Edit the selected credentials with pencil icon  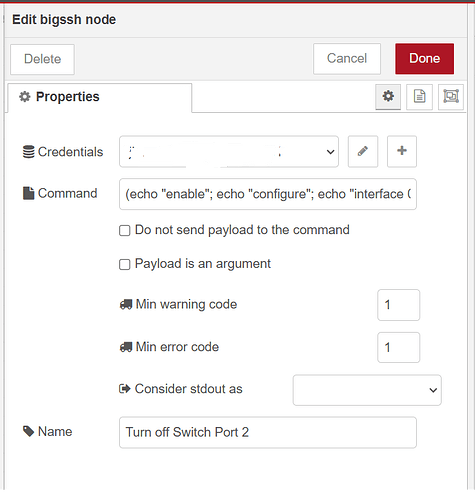363,151
